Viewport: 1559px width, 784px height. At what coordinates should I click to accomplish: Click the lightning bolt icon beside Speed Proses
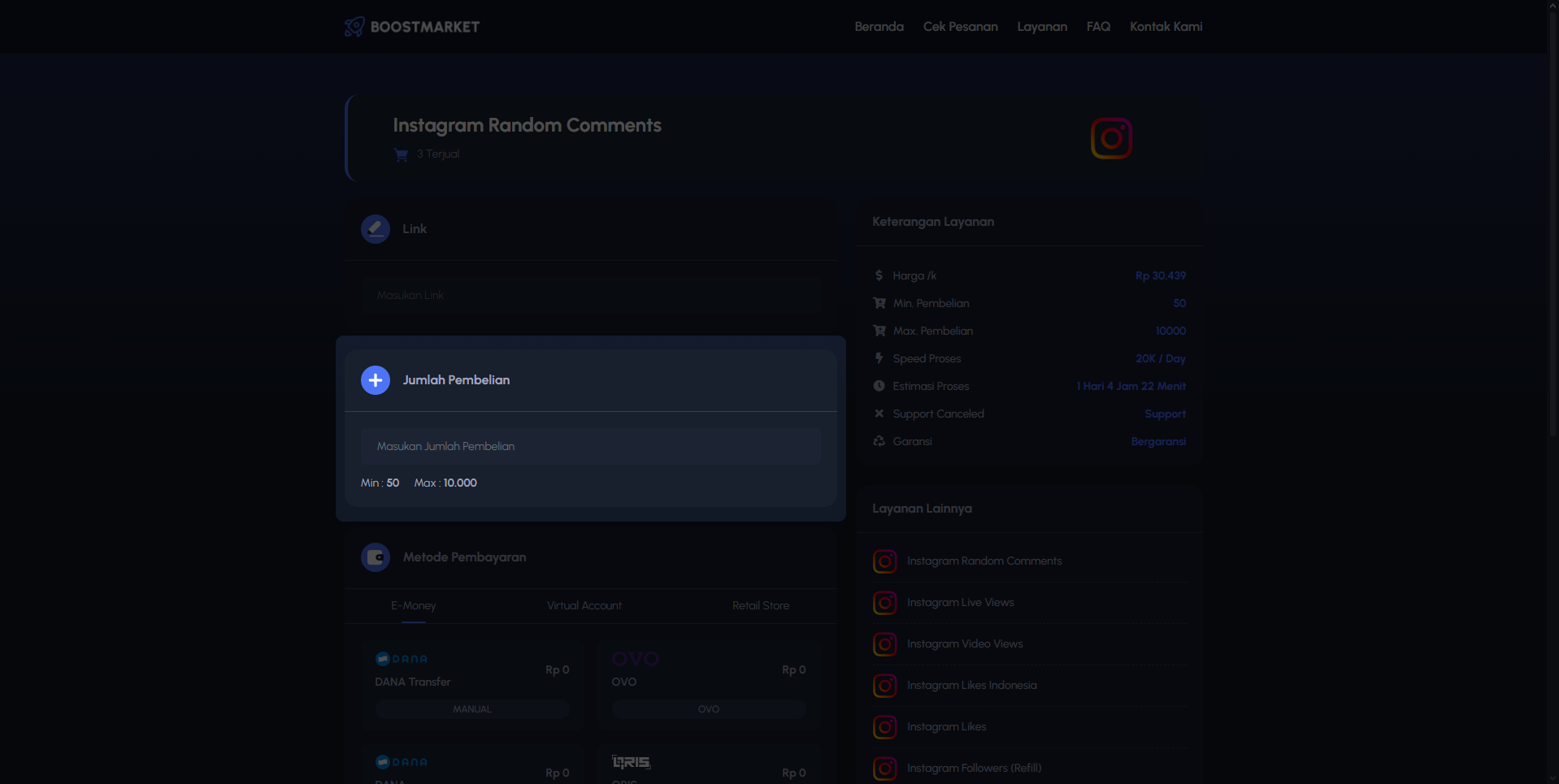pyautogui.click(x=879, y=358)
